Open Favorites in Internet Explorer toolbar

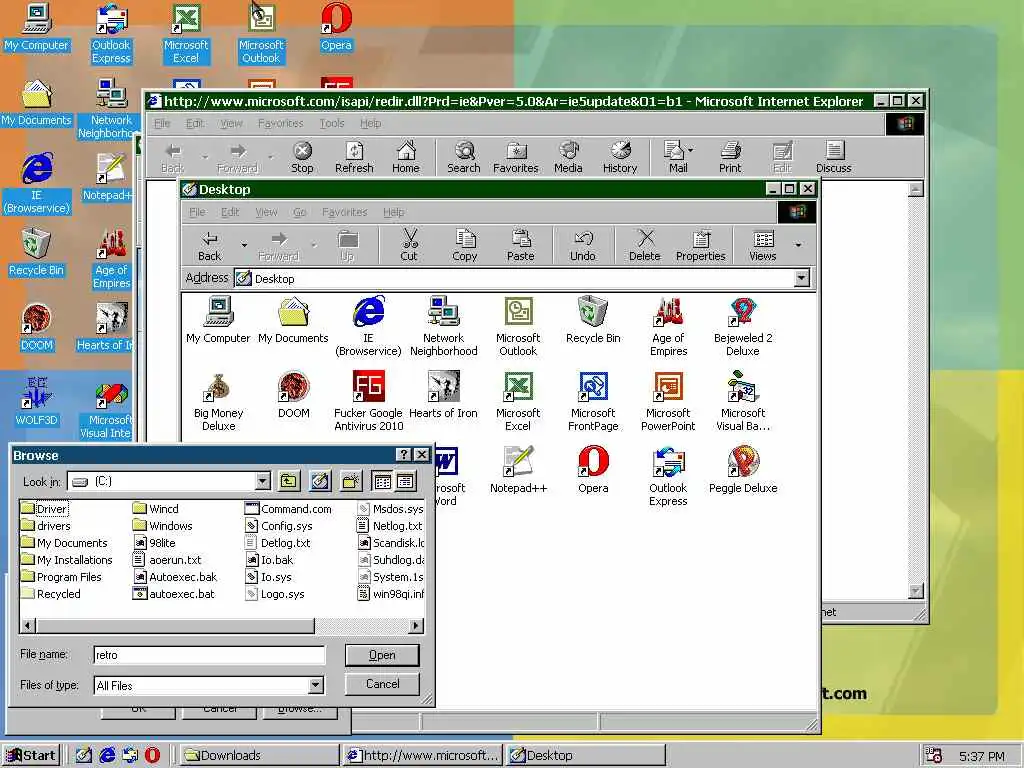515,157
